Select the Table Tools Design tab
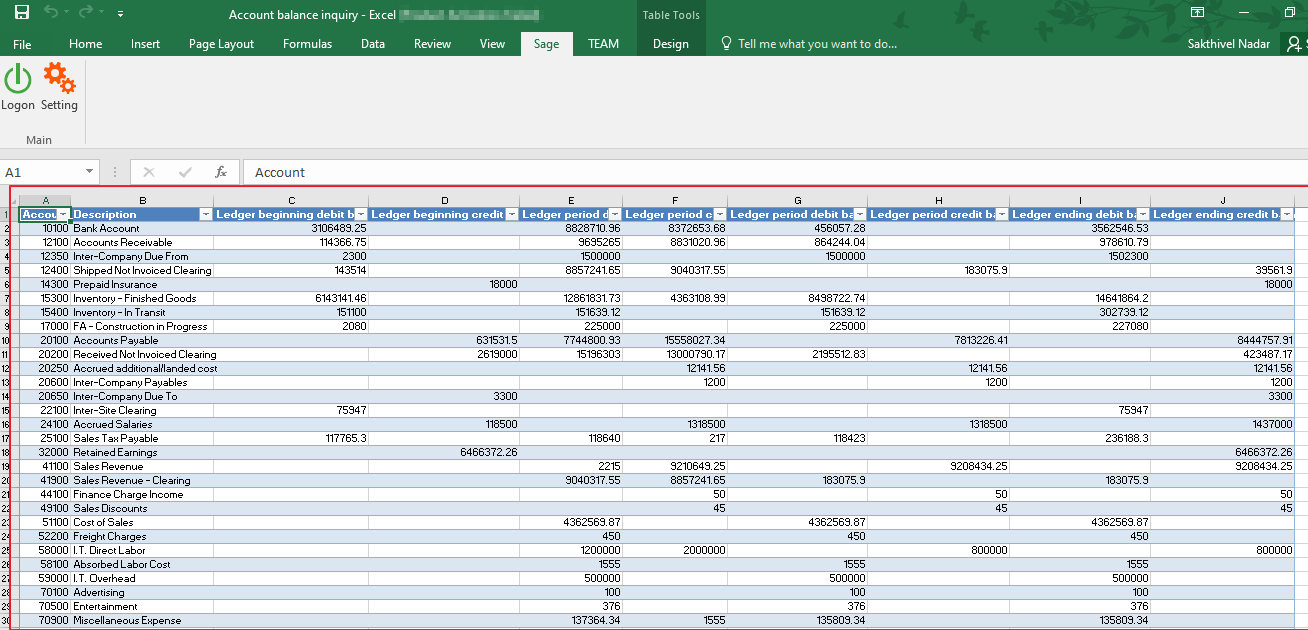Image resolution: width=1308 pixels, height=630 pixels. click(x=670, y=44)
